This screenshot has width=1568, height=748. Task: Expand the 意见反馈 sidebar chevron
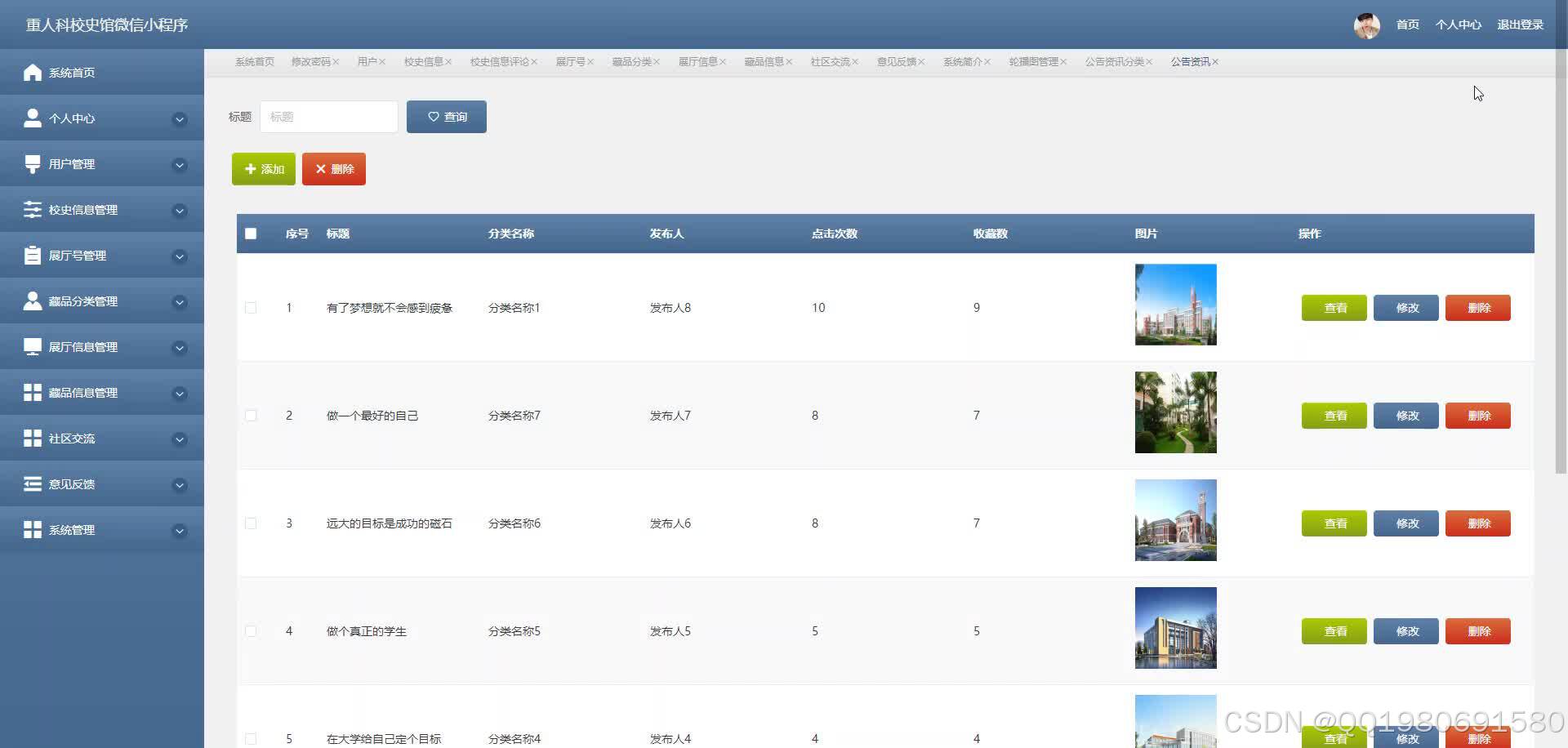pyautogui.click(x=180, y=485)
